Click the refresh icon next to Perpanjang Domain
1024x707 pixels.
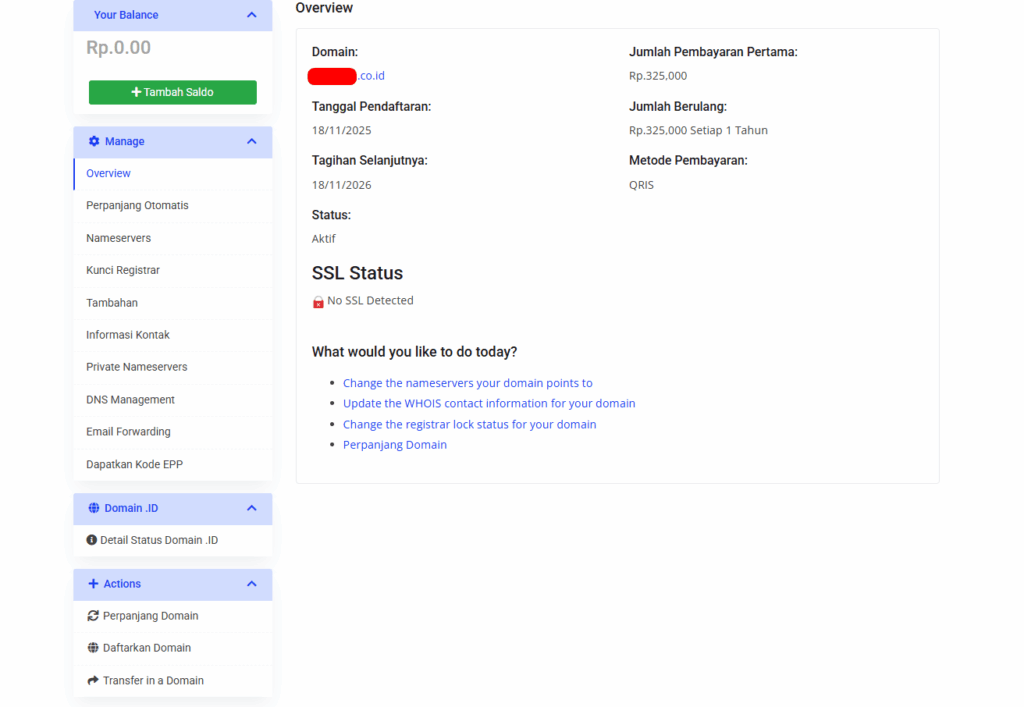(x=93, y=616)
